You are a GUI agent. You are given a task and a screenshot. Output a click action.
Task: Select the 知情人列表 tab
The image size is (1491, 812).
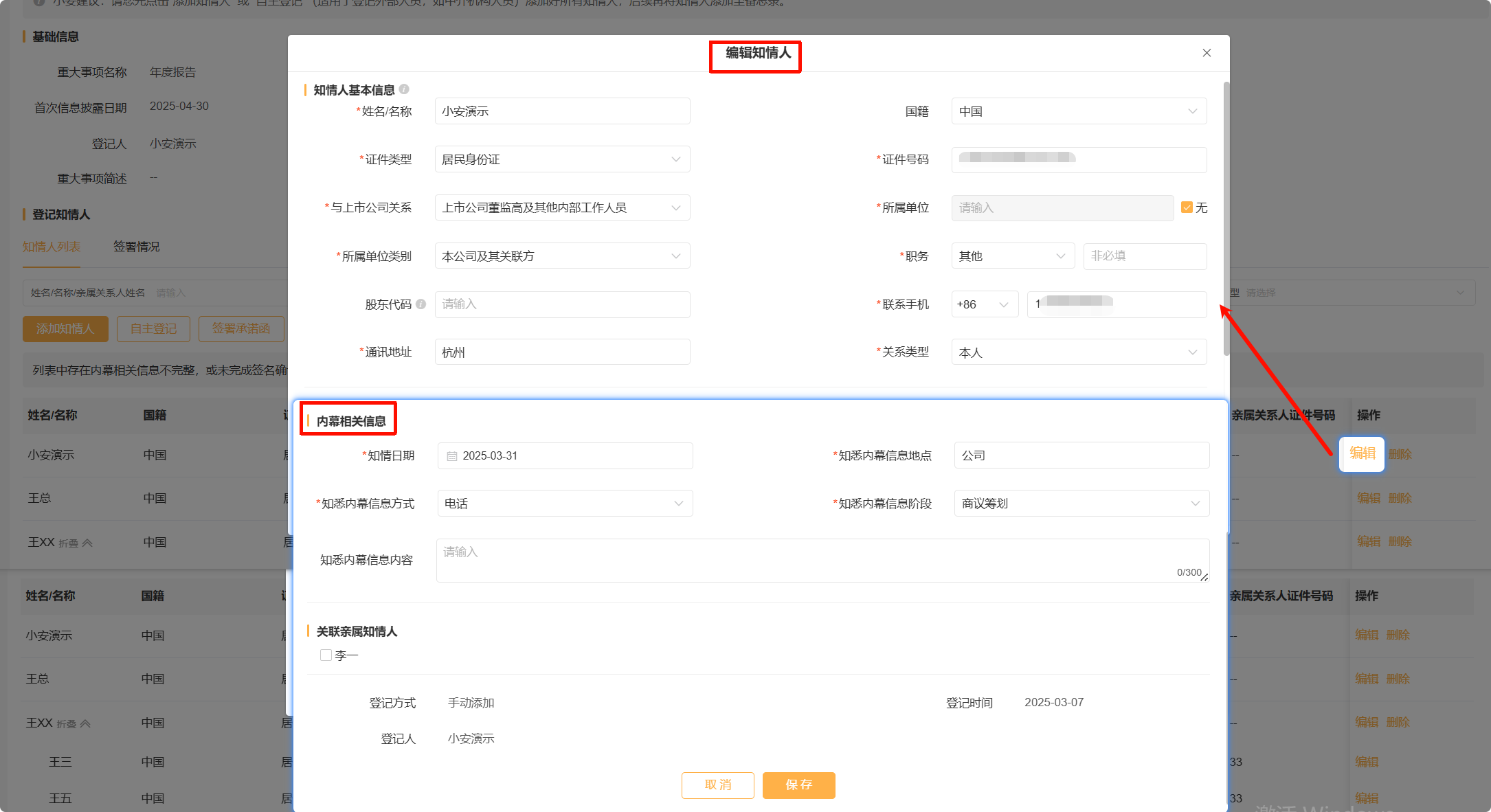pos(52,247)
